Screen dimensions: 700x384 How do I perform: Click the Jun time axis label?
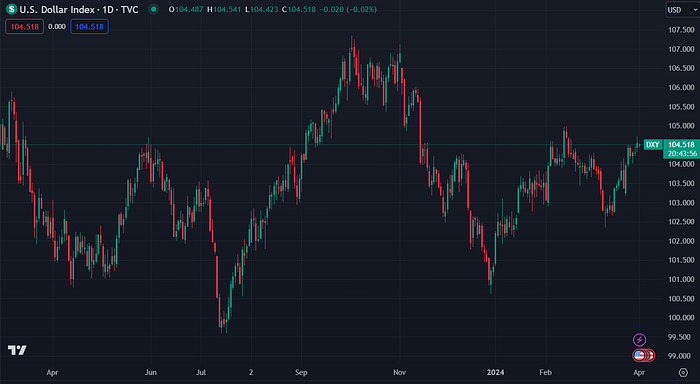150,372
